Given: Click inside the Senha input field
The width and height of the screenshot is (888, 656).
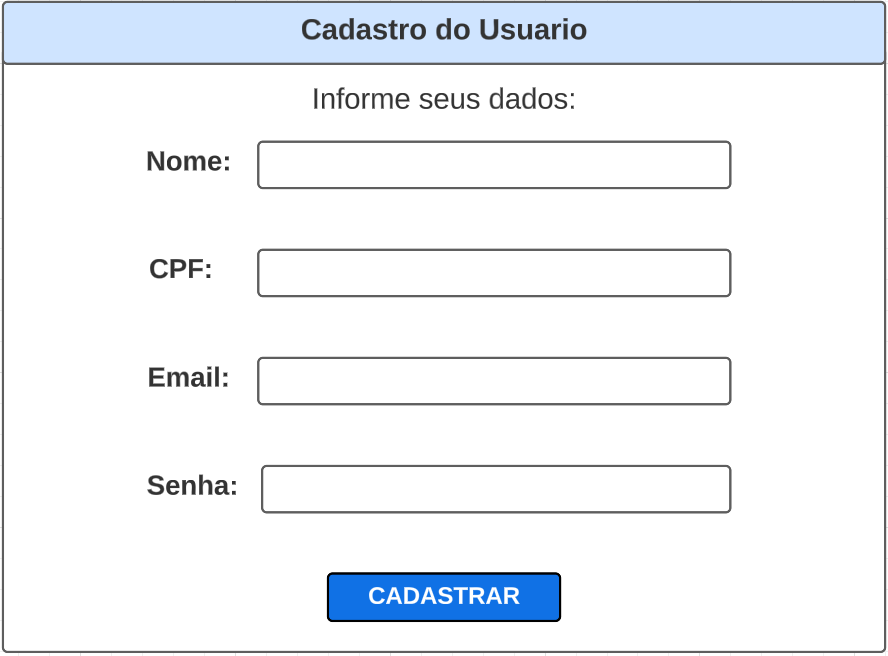Looking at the screenshot, I should [x=494, y=488].
